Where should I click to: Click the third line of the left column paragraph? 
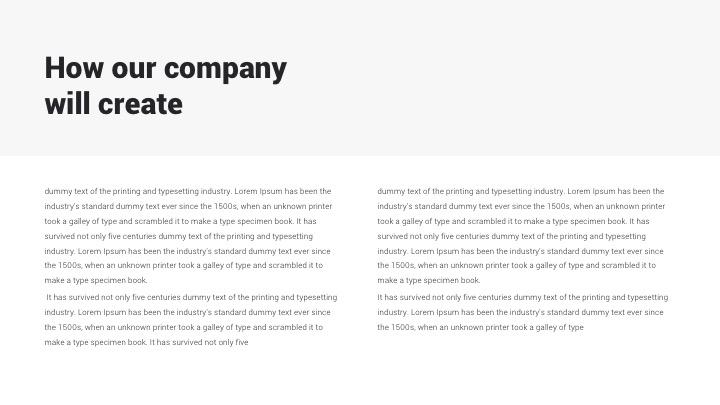tap(180, 221)
